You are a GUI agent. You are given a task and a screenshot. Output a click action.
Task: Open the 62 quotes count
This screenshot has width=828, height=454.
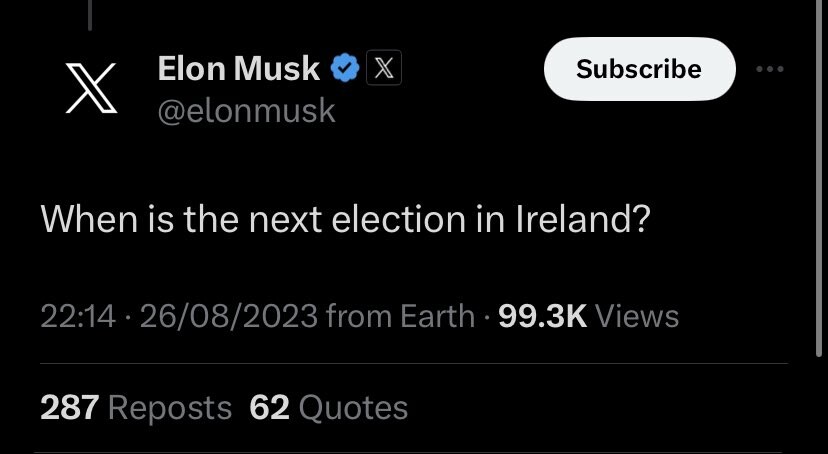[x=269, y=408]
